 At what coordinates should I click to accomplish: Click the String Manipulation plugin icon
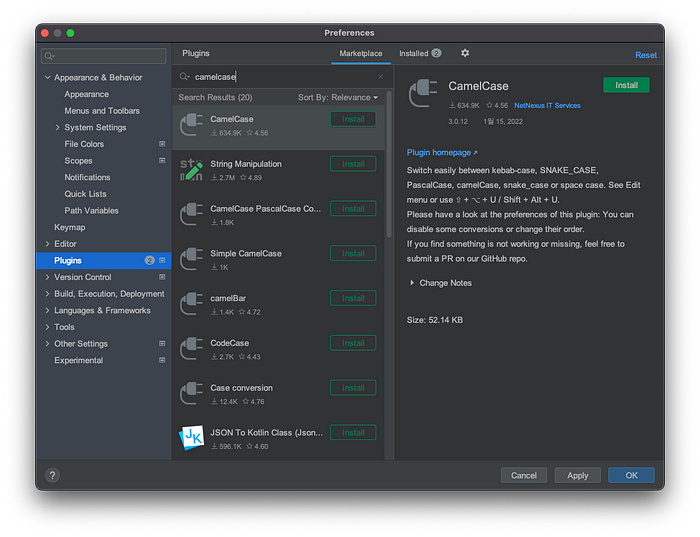(192, 170)
